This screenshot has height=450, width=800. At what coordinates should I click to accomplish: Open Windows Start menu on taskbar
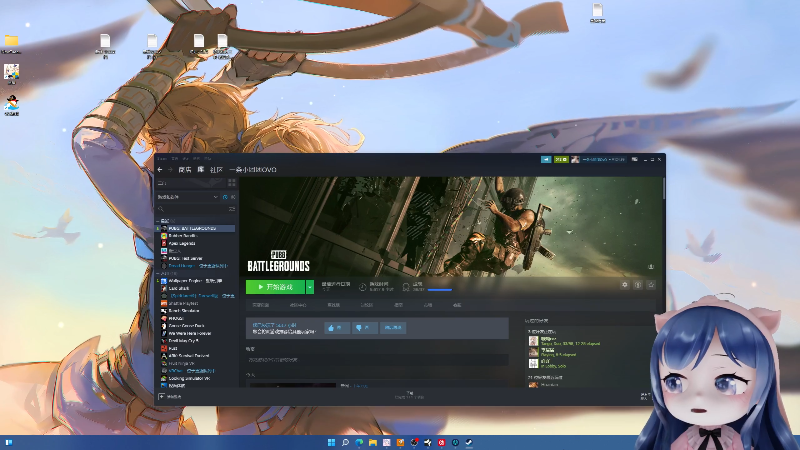(x=331, y=442)
